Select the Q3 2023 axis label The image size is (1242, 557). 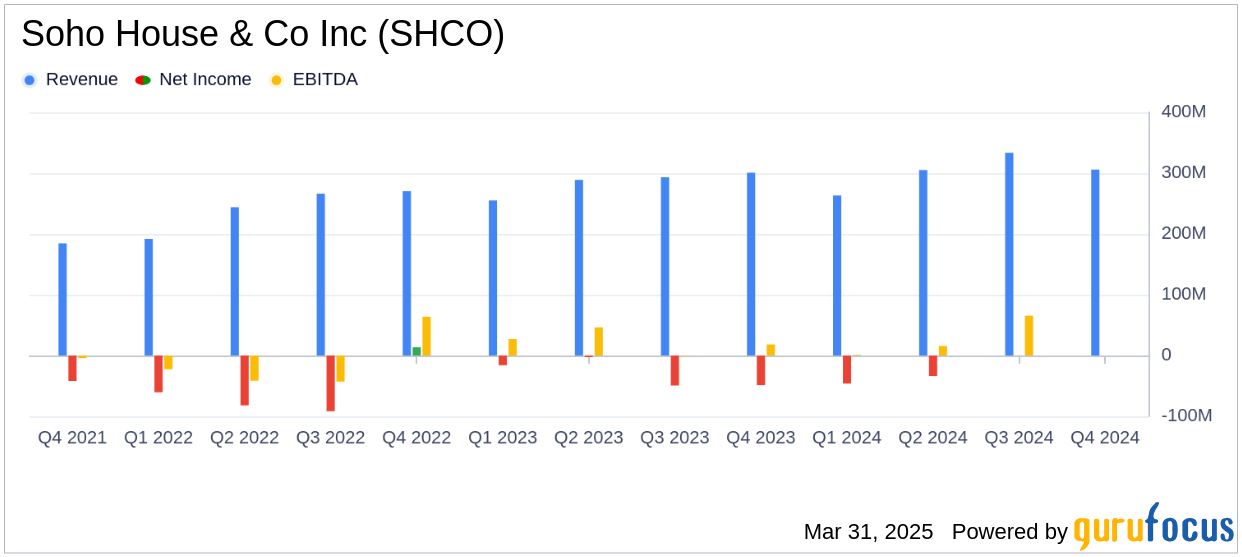(x=675, y=438)
